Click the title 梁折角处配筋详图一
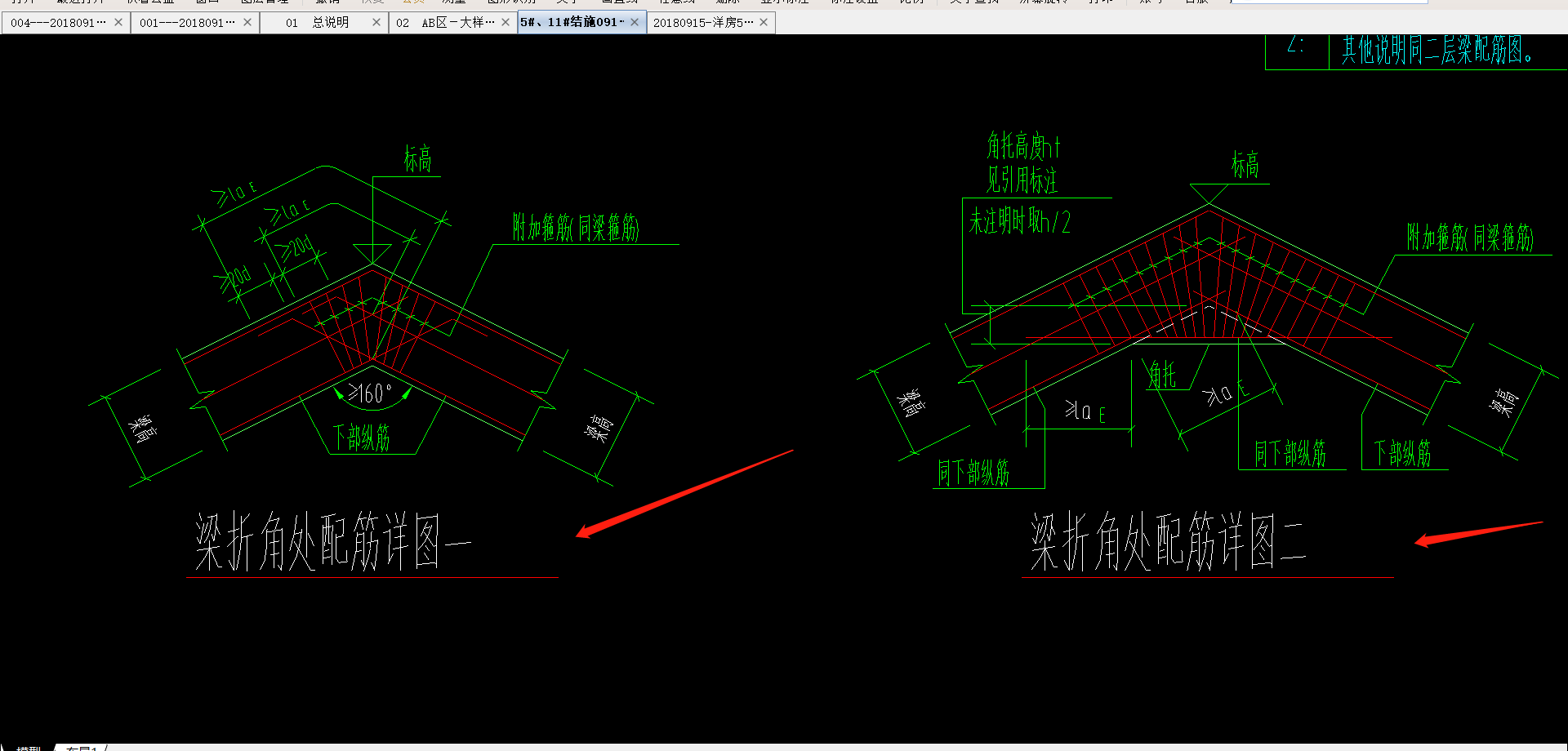The image size is (1568, 751). 332,542
